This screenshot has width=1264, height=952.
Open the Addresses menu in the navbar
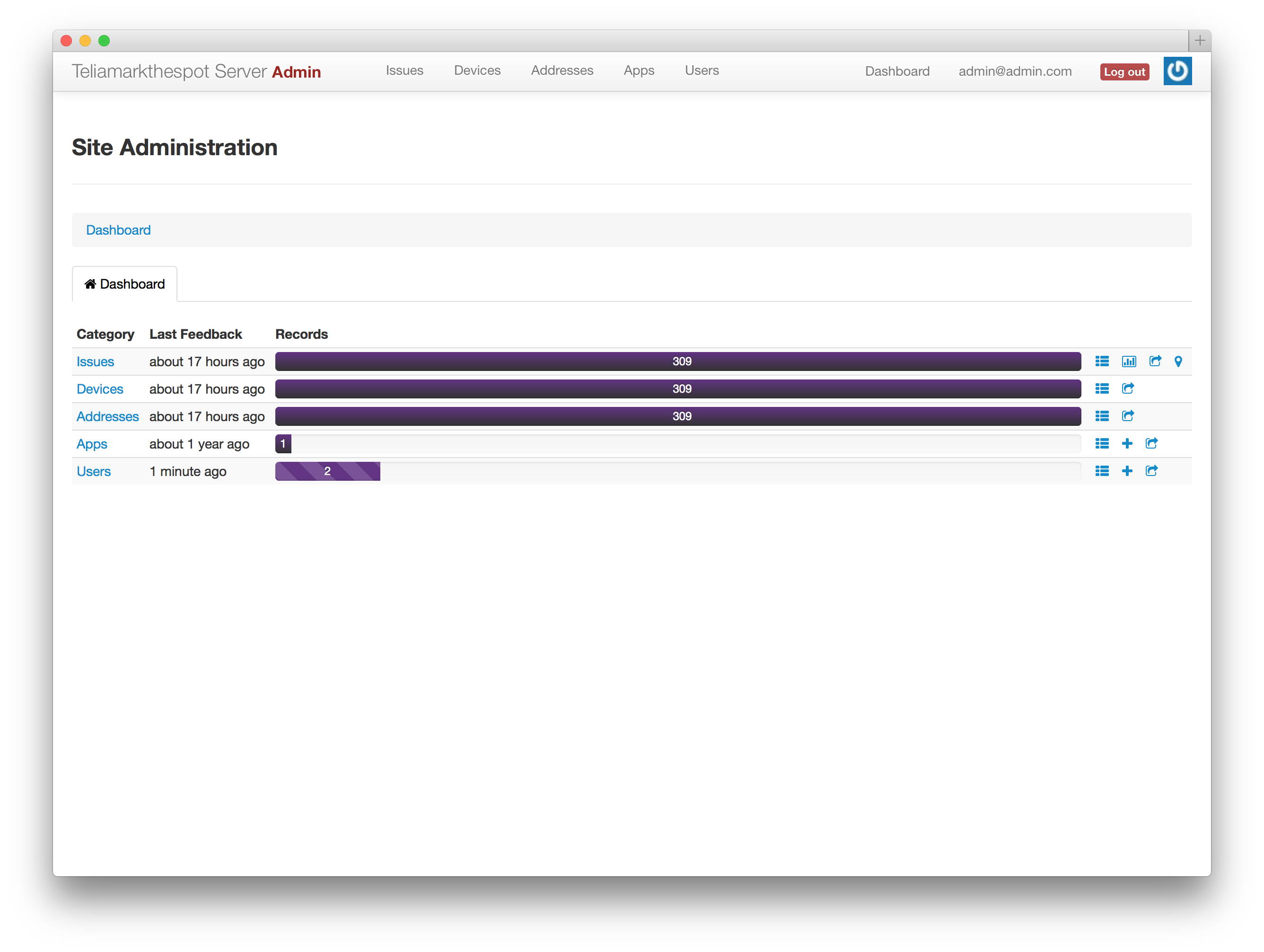pos(562,71)
